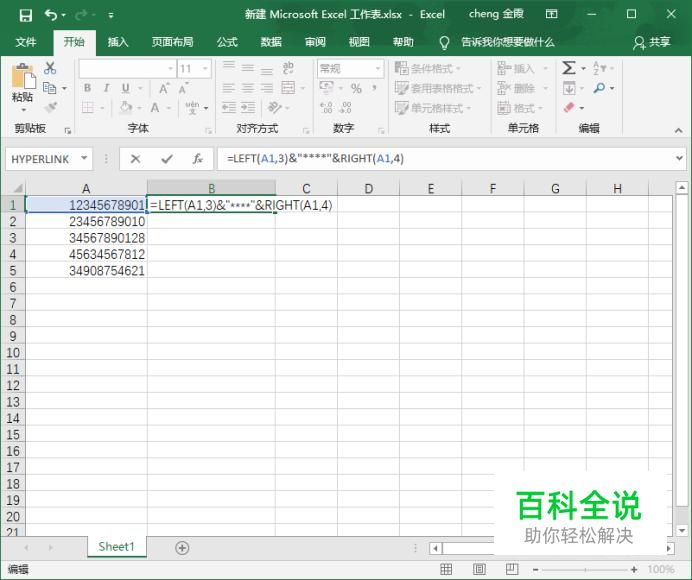The width and height of the screenshot is (692, 580).
Task: Click the Fill Color bucket icon
Action: click(126, 107)
